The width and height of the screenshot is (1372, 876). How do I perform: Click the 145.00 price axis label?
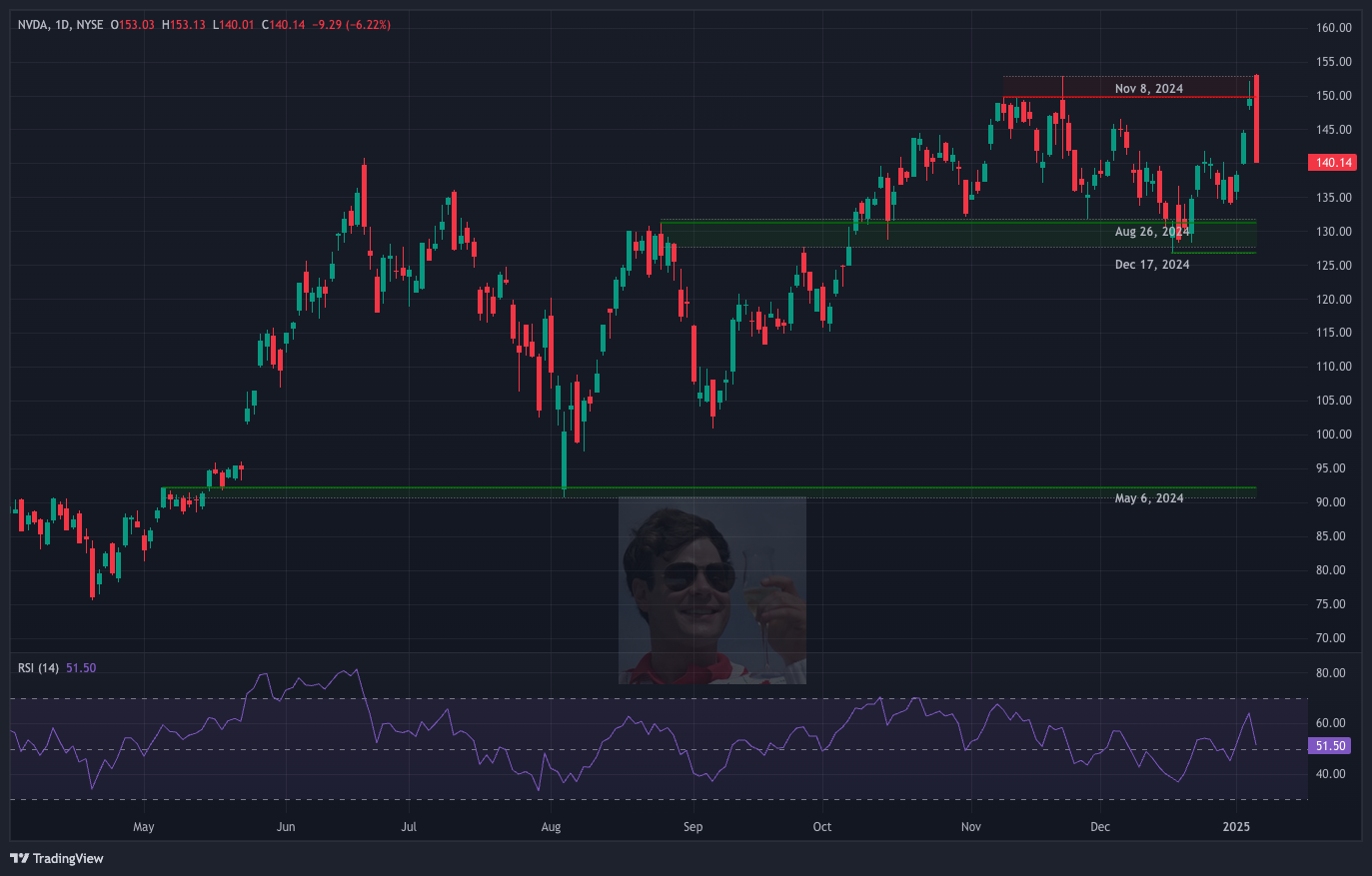pyautogui.click(x=1333, y=130)
